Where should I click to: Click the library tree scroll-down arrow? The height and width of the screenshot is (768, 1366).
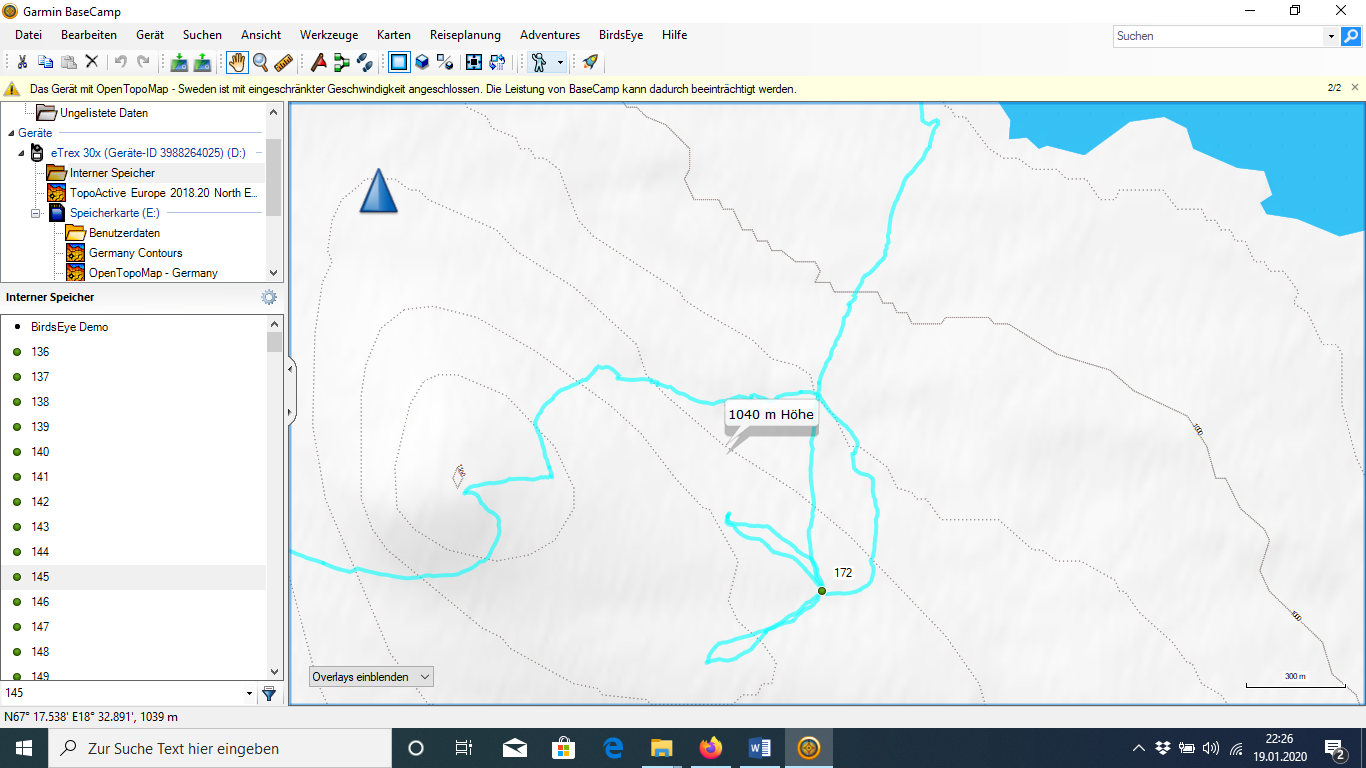pos(274,273)
